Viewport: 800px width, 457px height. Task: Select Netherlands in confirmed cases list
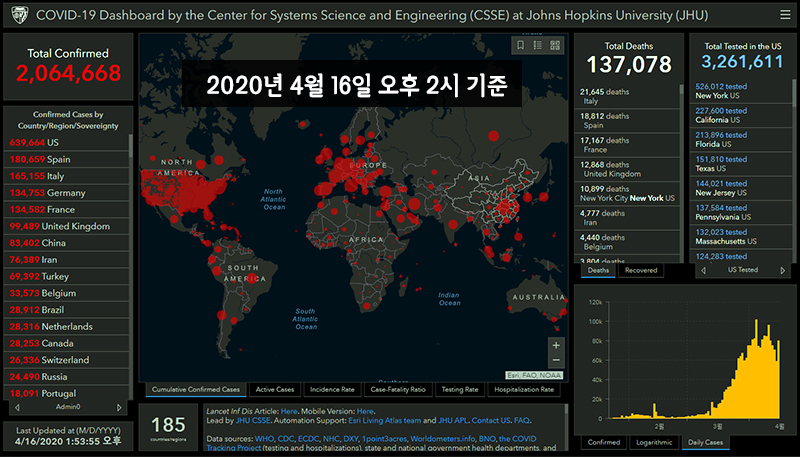66,326
